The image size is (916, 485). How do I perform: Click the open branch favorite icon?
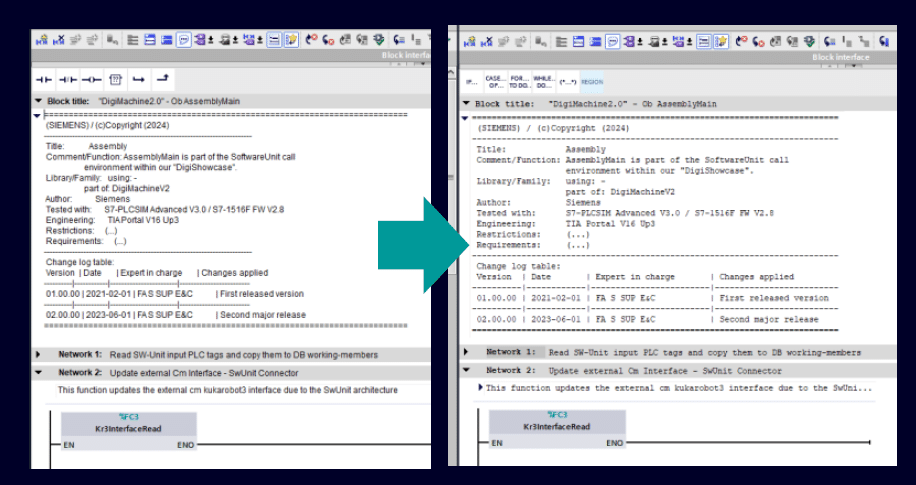(138, 78)
